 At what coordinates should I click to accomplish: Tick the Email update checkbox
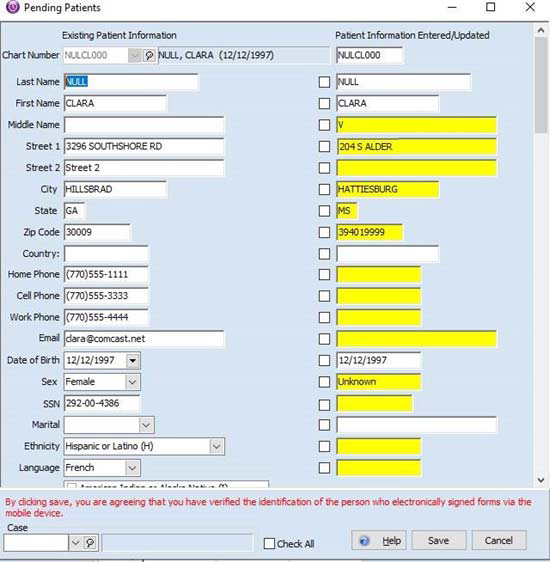coord(324,339)
